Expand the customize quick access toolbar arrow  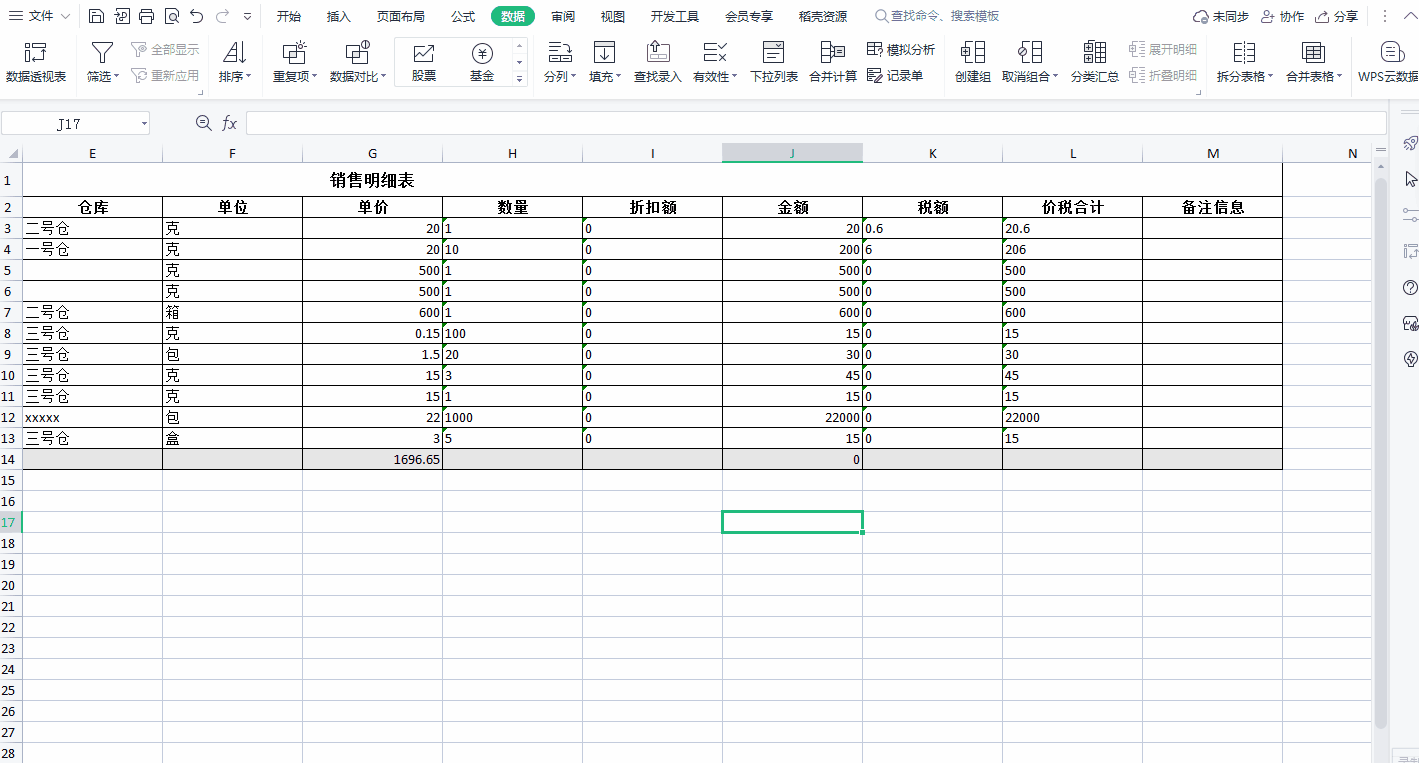[247, 16]
